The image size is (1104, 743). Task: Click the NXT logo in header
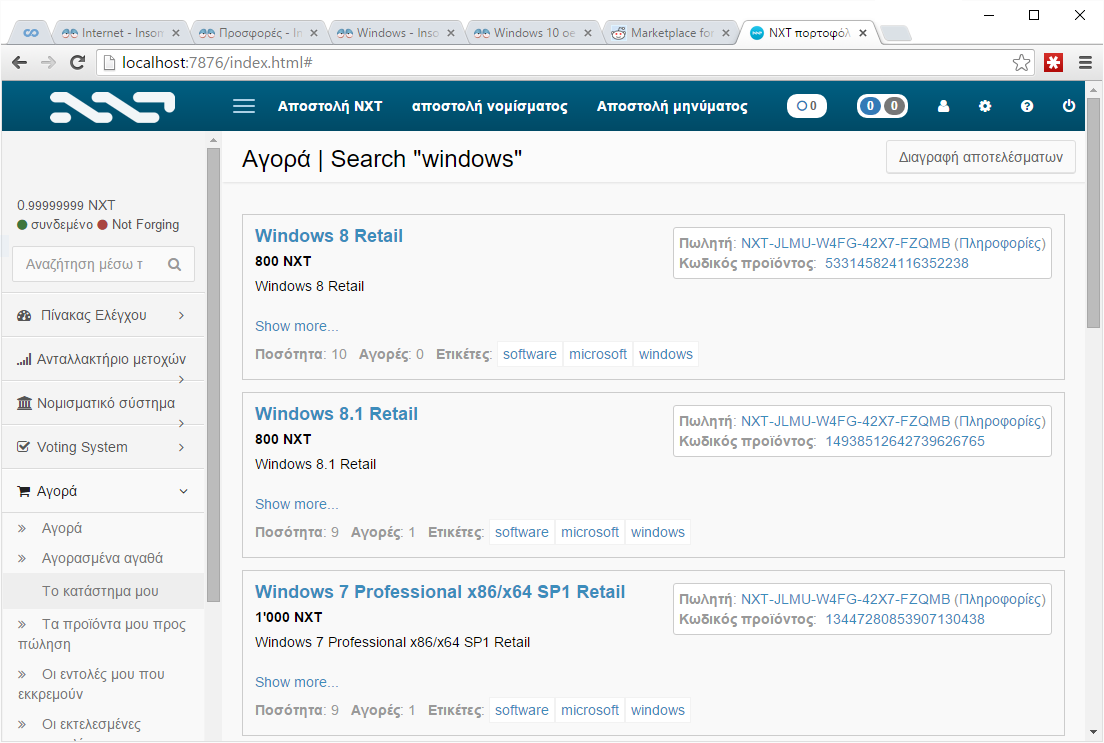pyautogui.click(x=112, y=107)
